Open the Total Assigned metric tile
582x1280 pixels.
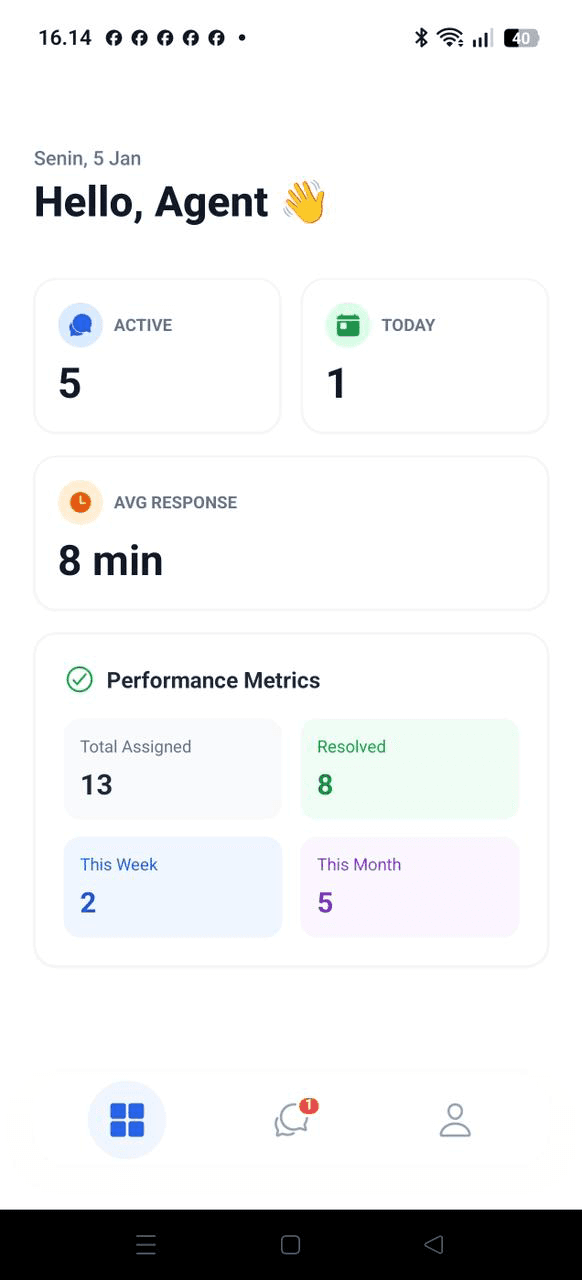click(x=172, y=768)
